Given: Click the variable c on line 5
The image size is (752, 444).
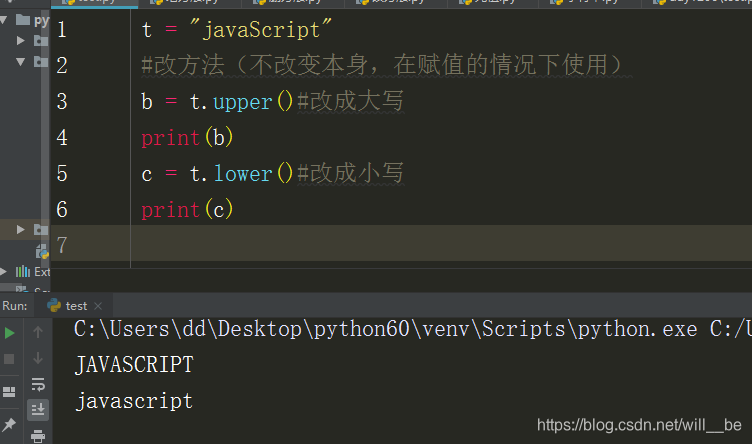Looking at the screenshot, I should 147,175.
